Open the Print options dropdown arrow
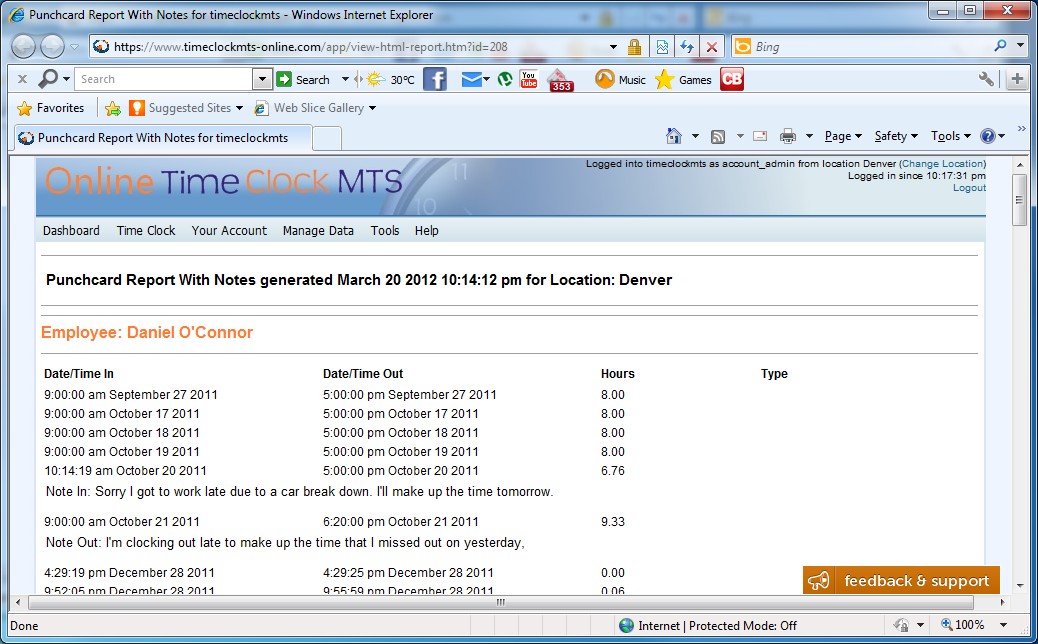Screen dimensions: 1038x644 point(809,136)
